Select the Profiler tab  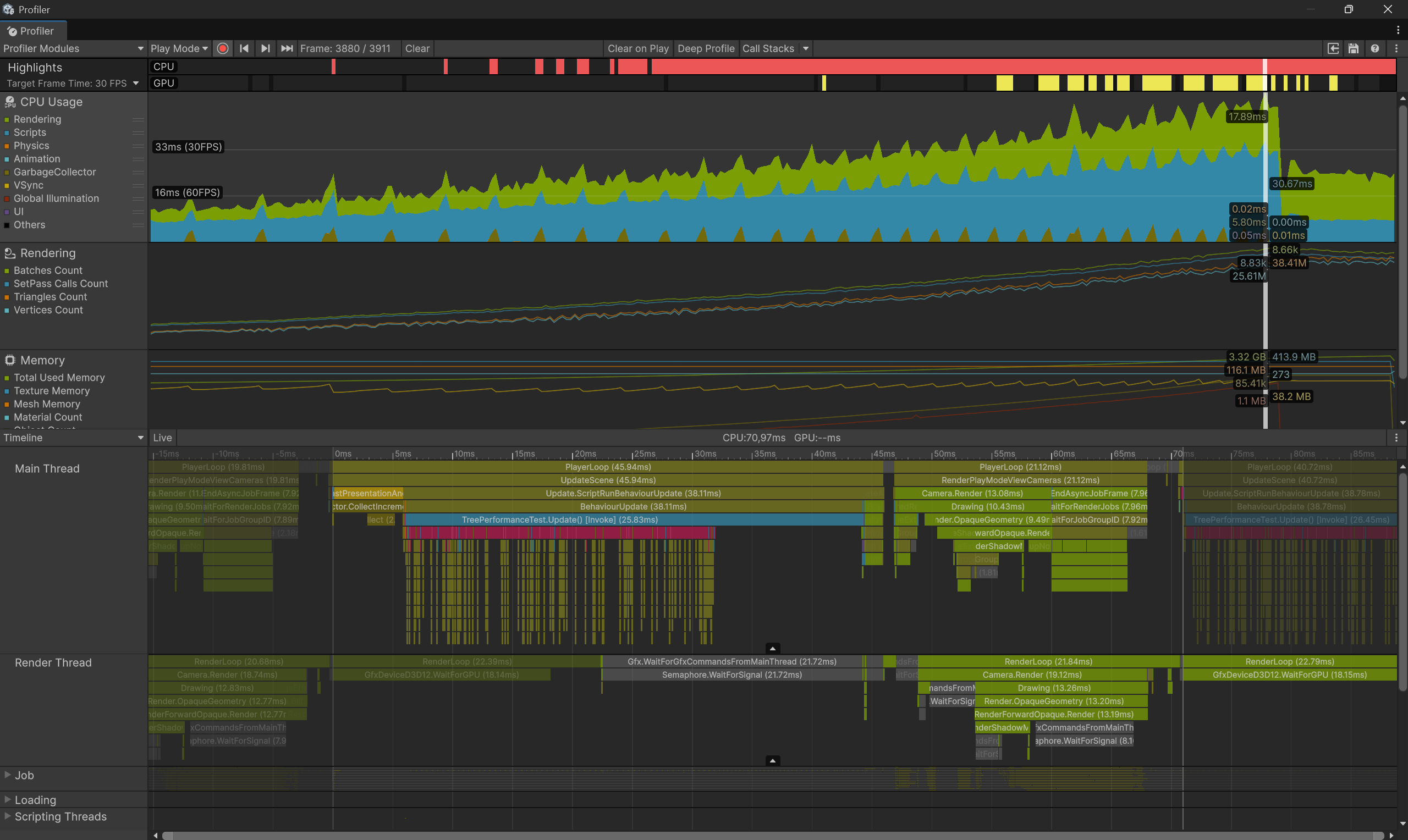[33, 31]
